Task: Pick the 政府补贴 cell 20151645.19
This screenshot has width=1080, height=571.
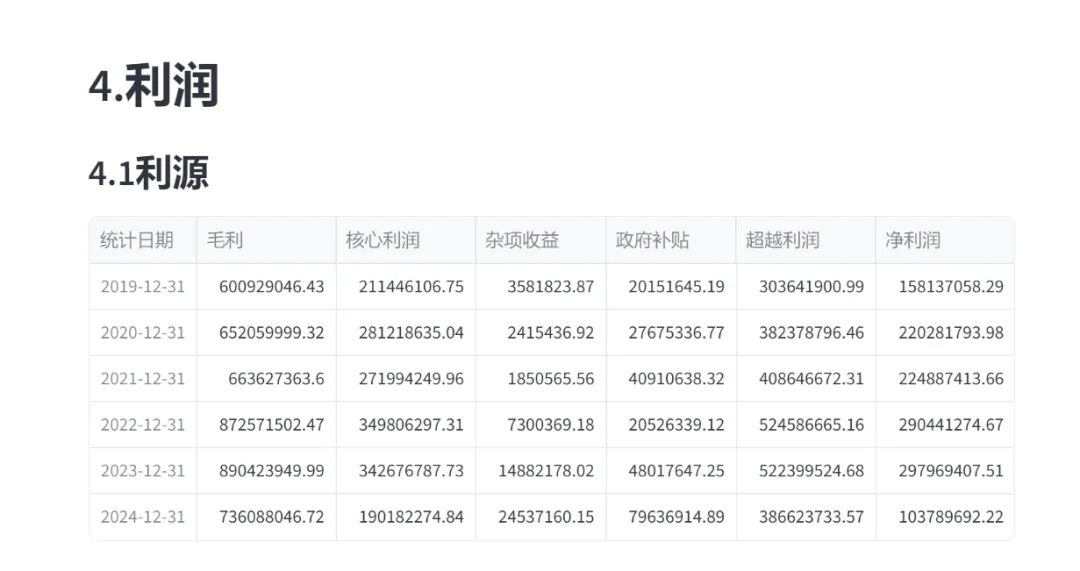Action: tap(670, 287)
